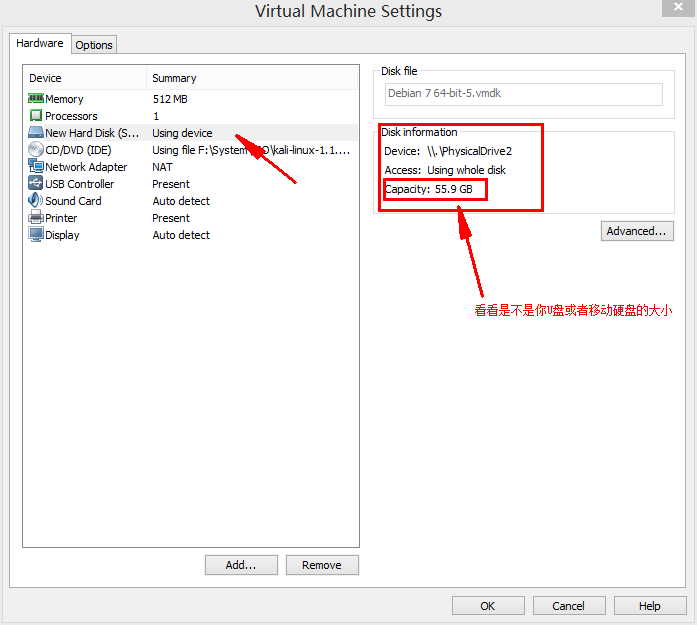697x625 pixels.
Task: Open the Advanced disk settings
Action: tap(637, 231)
